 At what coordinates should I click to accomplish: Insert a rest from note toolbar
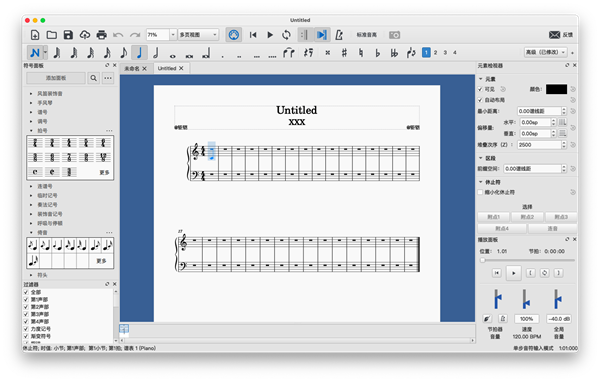(x=308, y=52)
